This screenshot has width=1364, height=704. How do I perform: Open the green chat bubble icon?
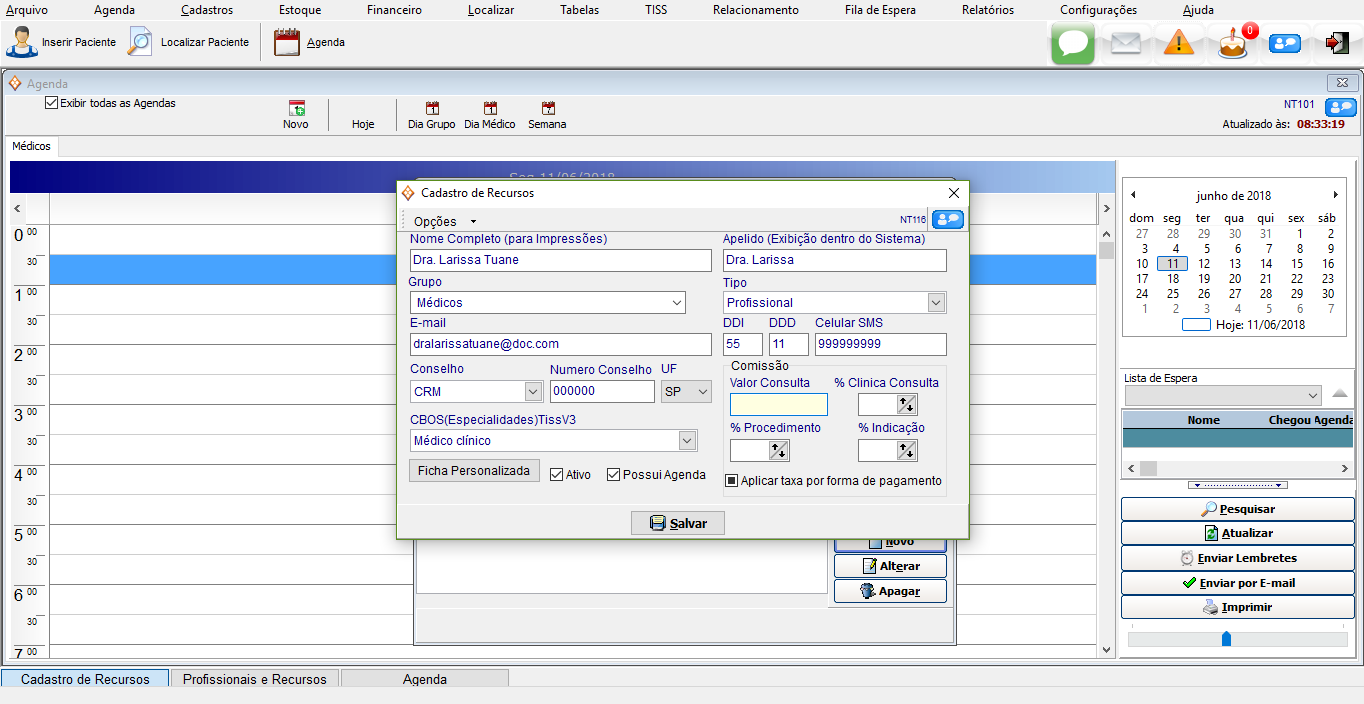[x=1073, y=43]
